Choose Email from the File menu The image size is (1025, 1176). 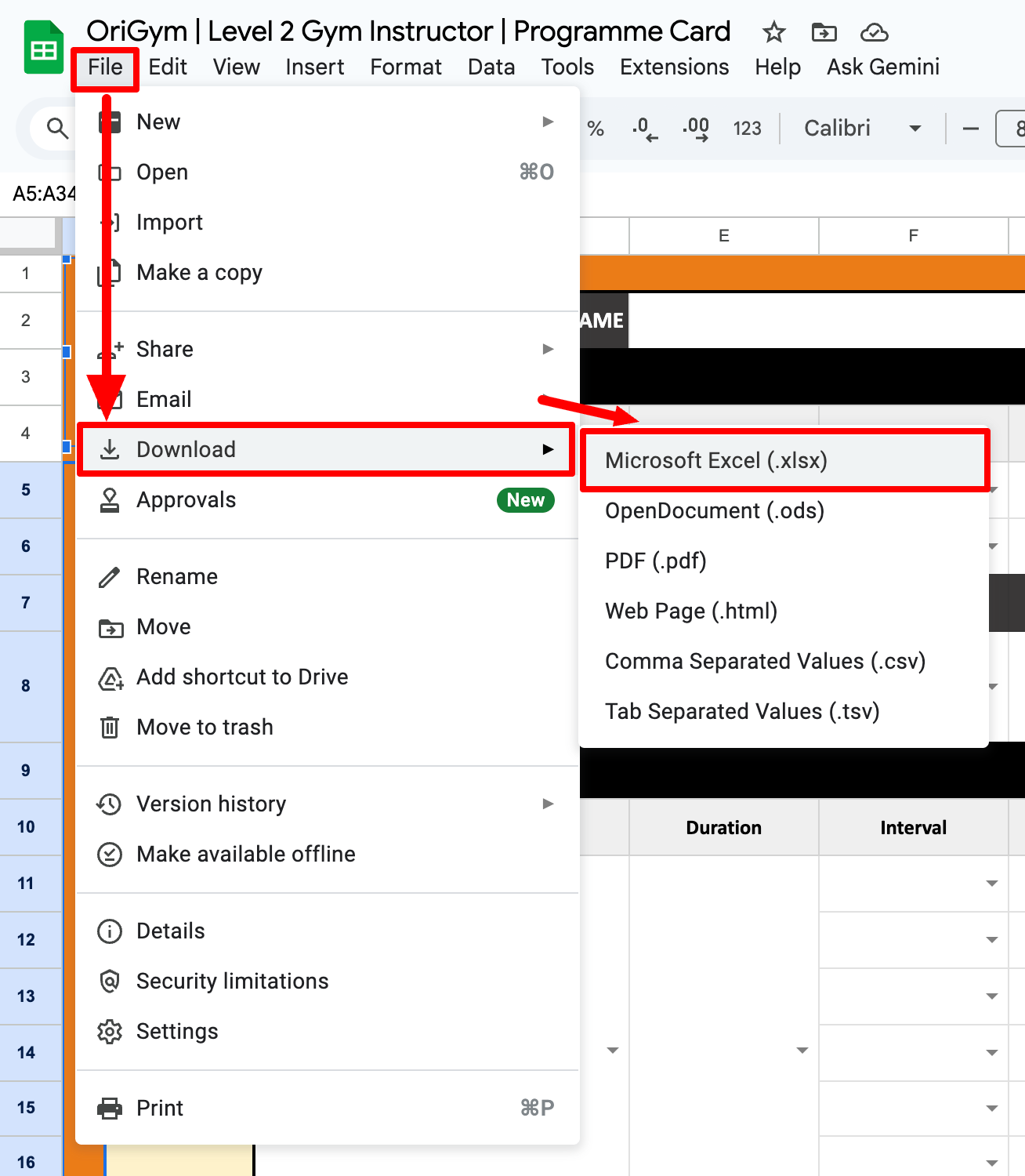pos(328,399)
